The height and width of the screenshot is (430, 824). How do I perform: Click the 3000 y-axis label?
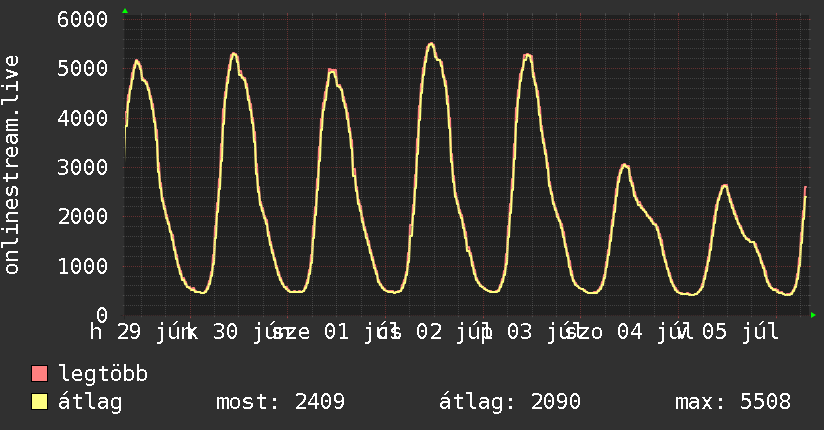click(83, 168)
